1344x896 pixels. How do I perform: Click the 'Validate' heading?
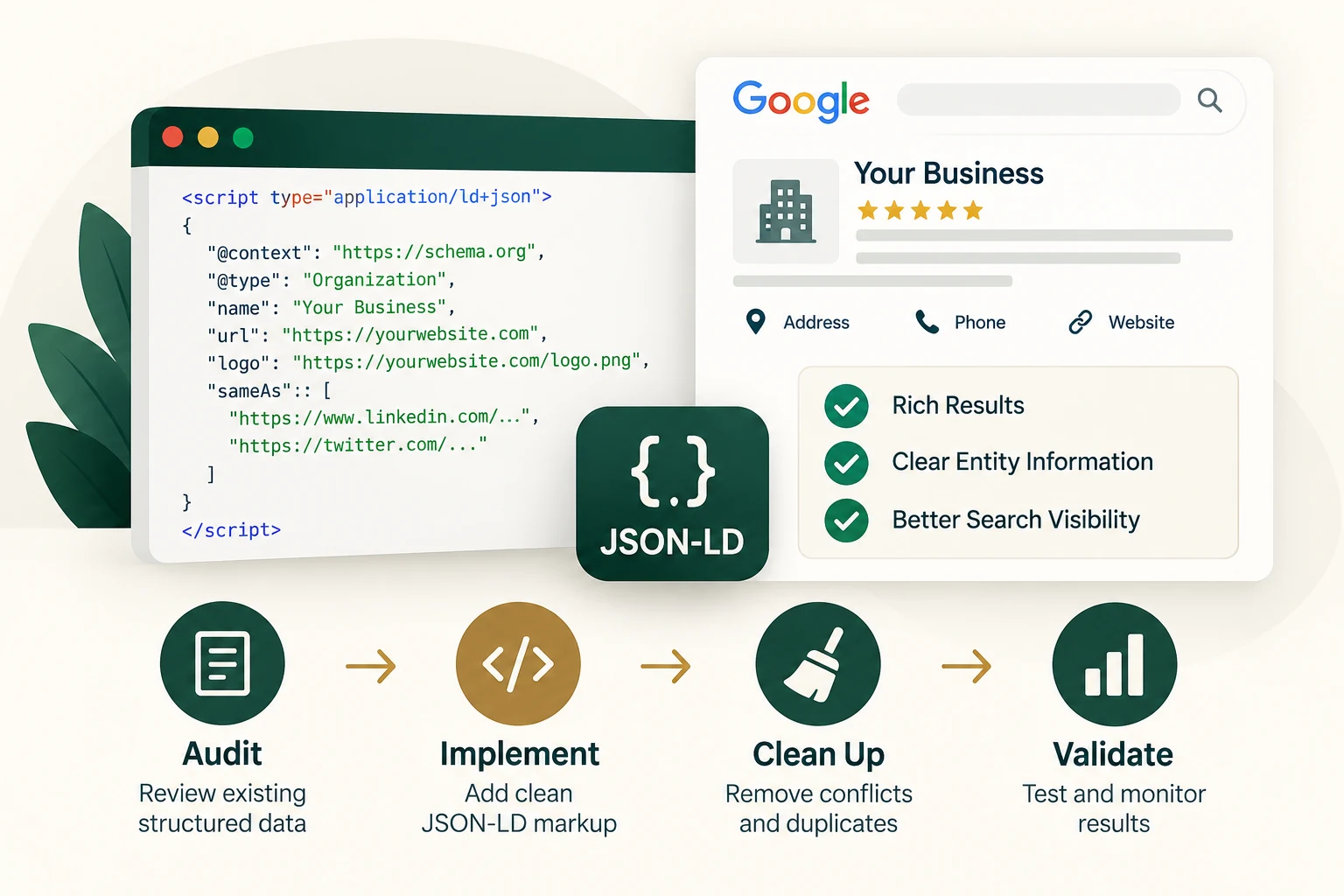(x=1113, y=754)
